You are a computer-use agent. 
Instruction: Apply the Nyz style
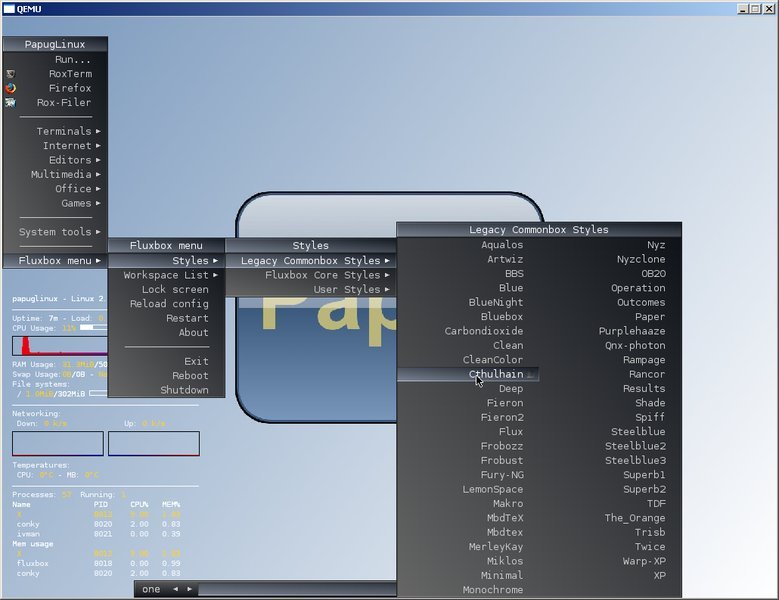click(610, 245)
